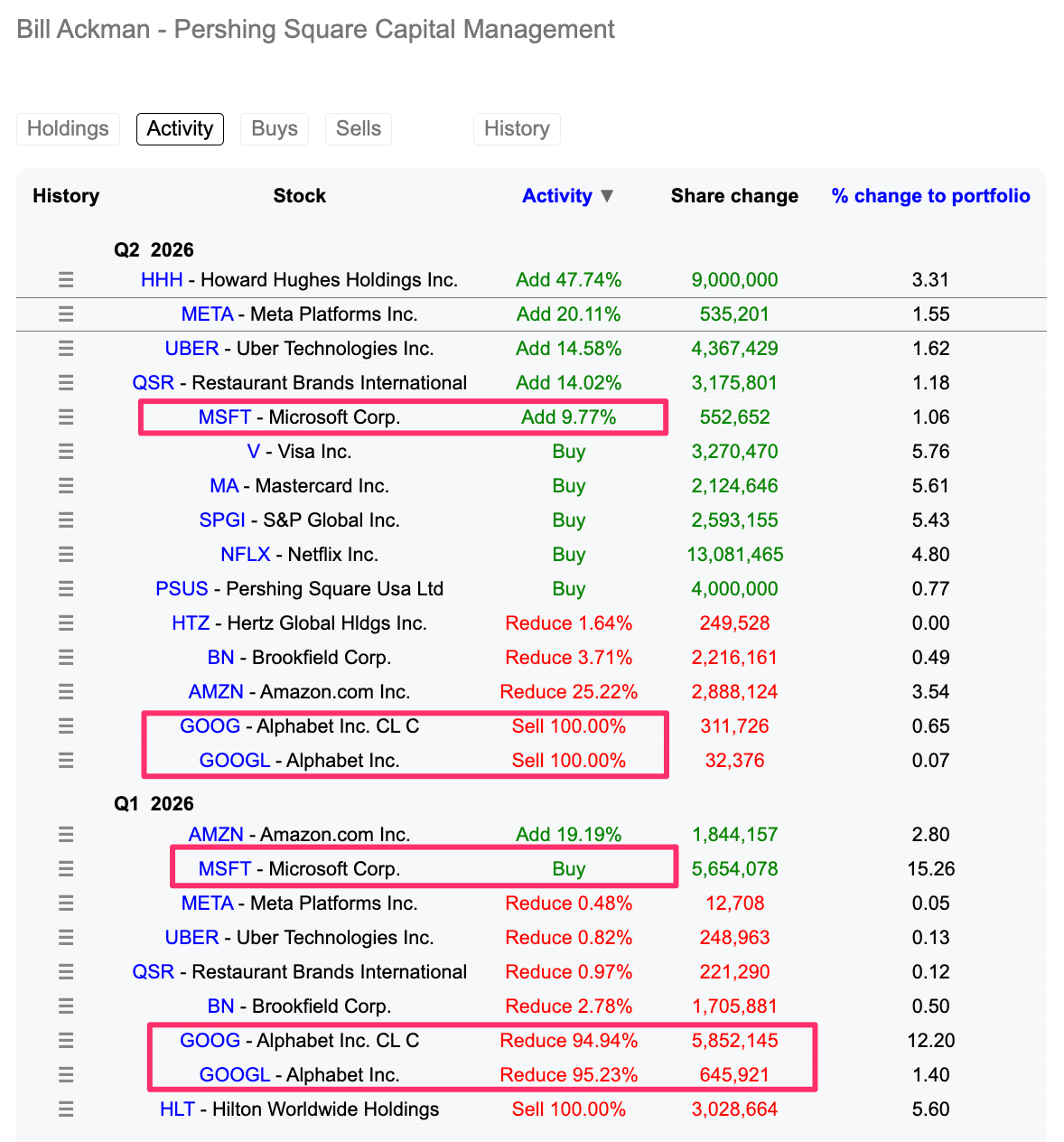
Task: Open history icon for Mastercard Inc. row
Action: point(66,486)
